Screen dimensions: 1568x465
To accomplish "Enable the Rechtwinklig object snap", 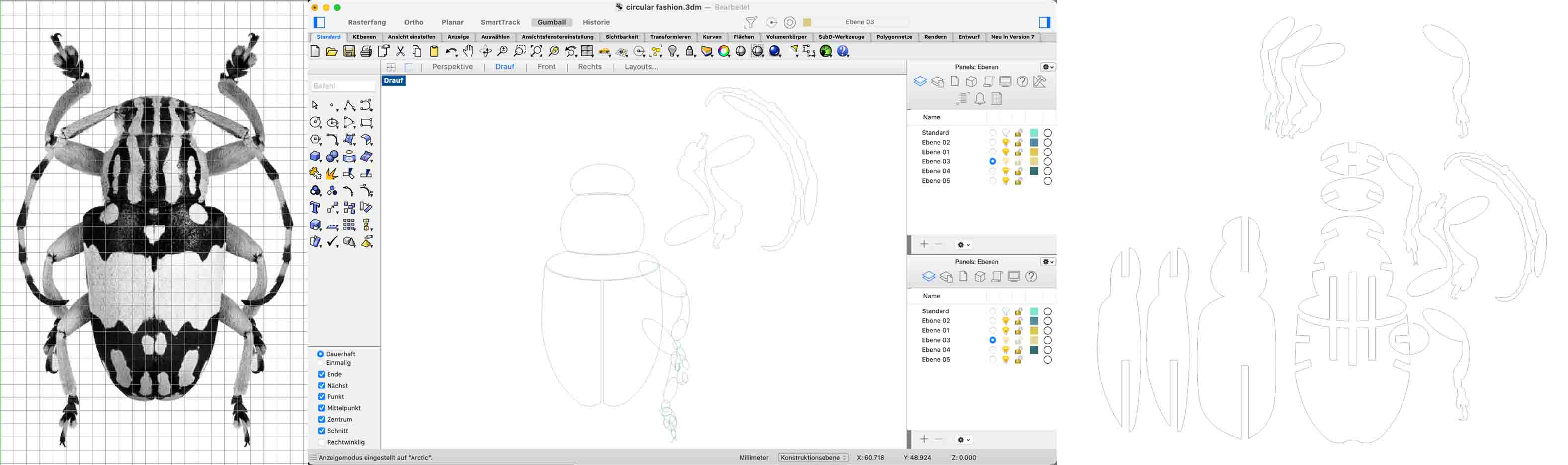I will (x=322, y=443).
